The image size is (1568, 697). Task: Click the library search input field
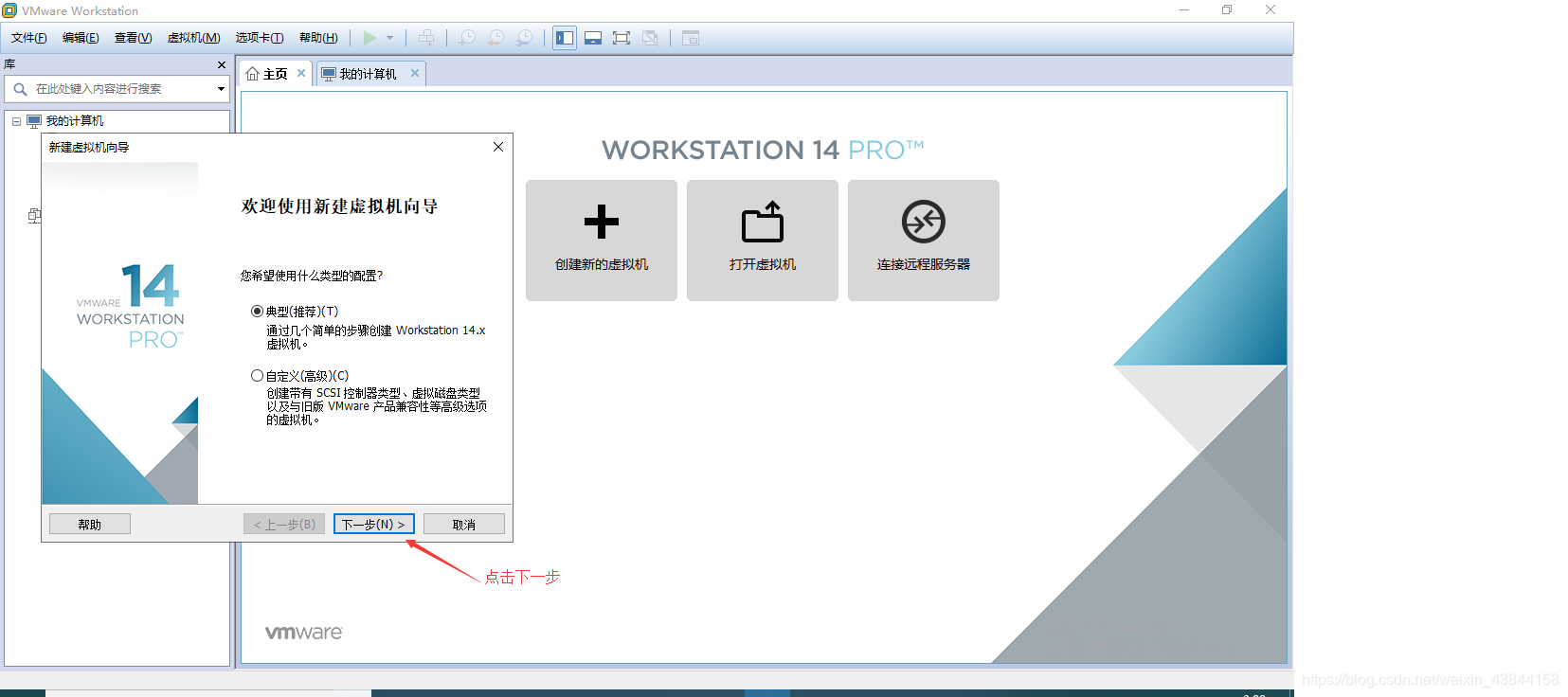(x=117, y=89)
